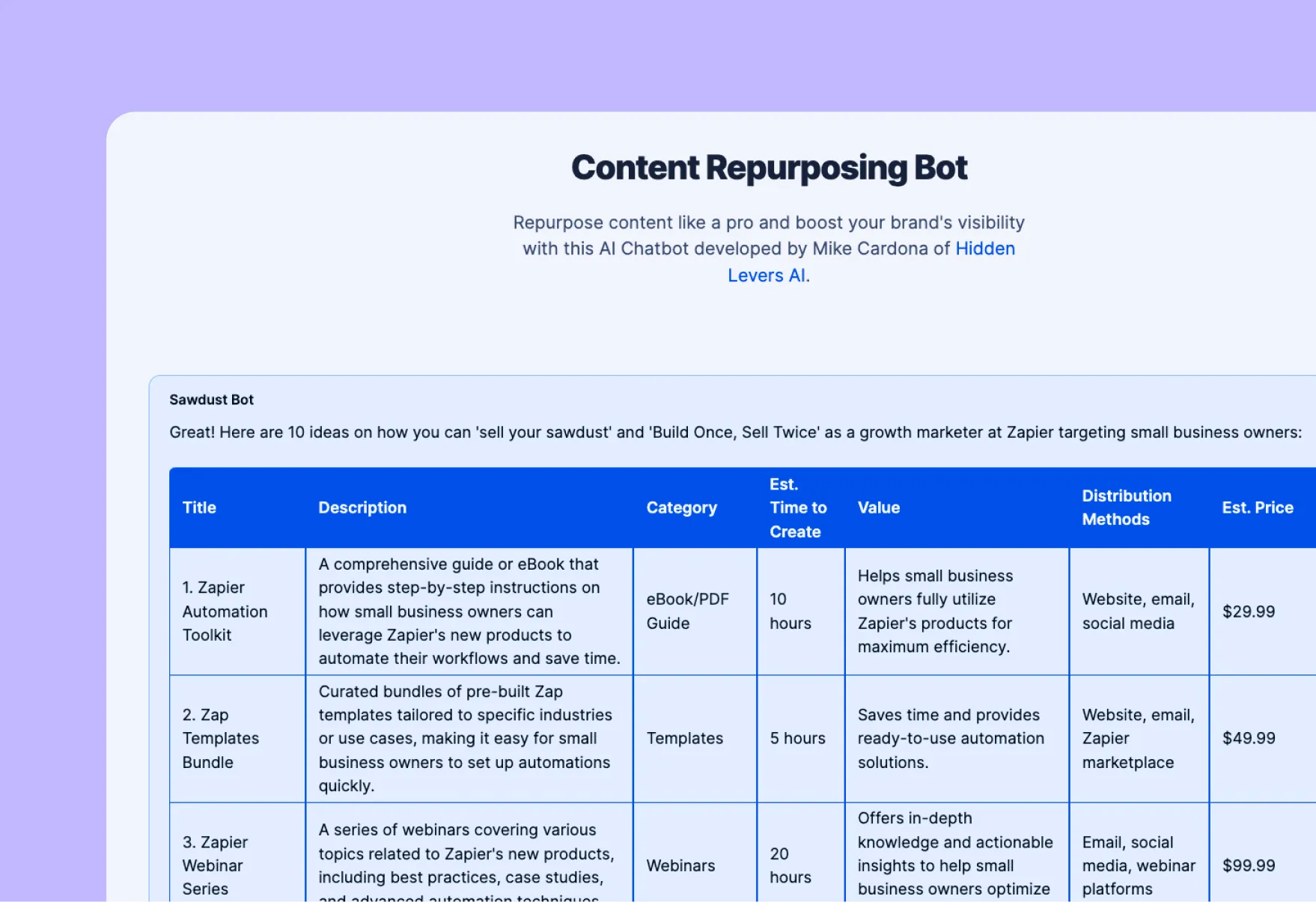Click the Webinars category cell
Image resolution: width=1316 pixels, height=902 pixels.
[x=680, y=865]
